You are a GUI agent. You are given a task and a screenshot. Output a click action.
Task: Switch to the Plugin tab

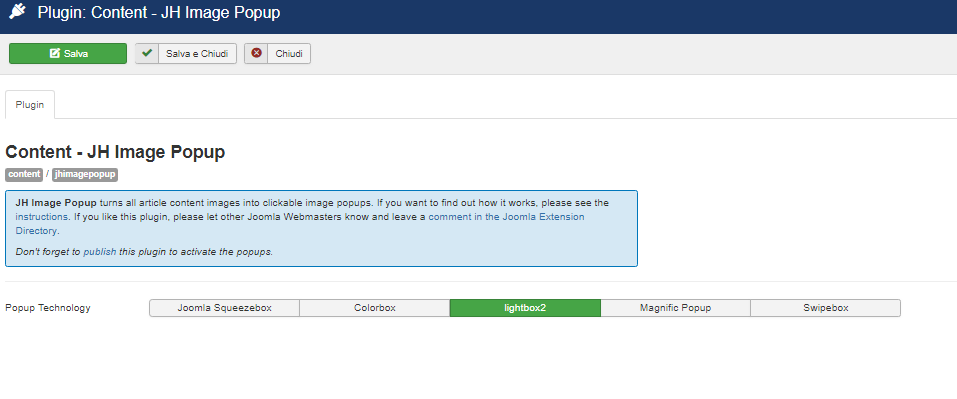pyautogui.click(x=30, y=104)
